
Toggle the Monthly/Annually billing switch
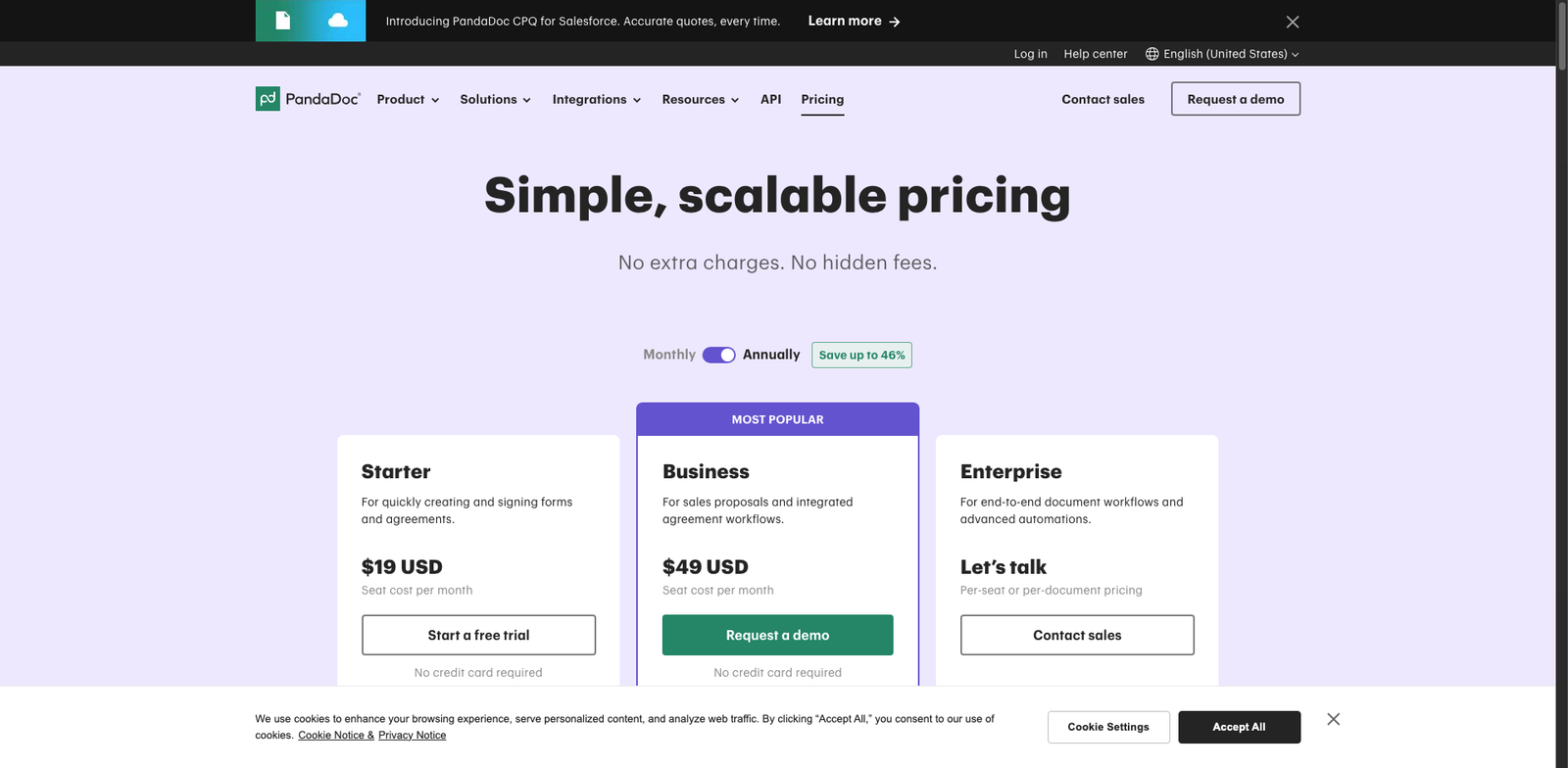pos(718,355)
